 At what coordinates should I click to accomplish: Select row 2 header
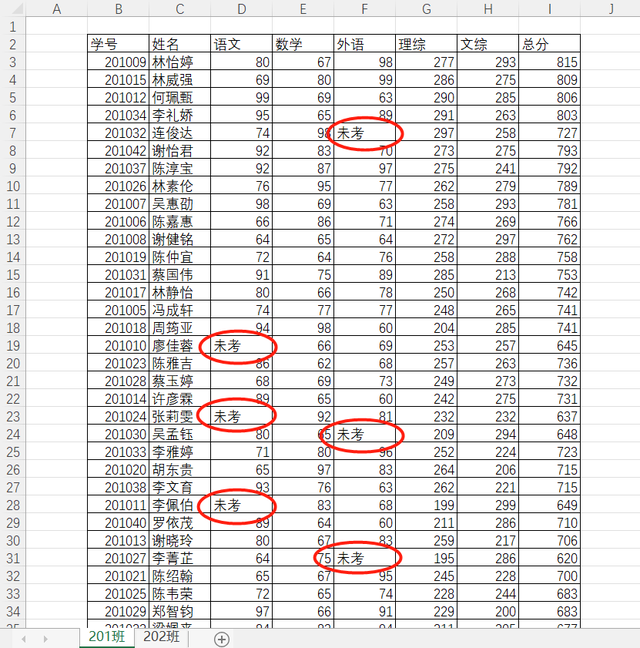[x=13, y=44]
